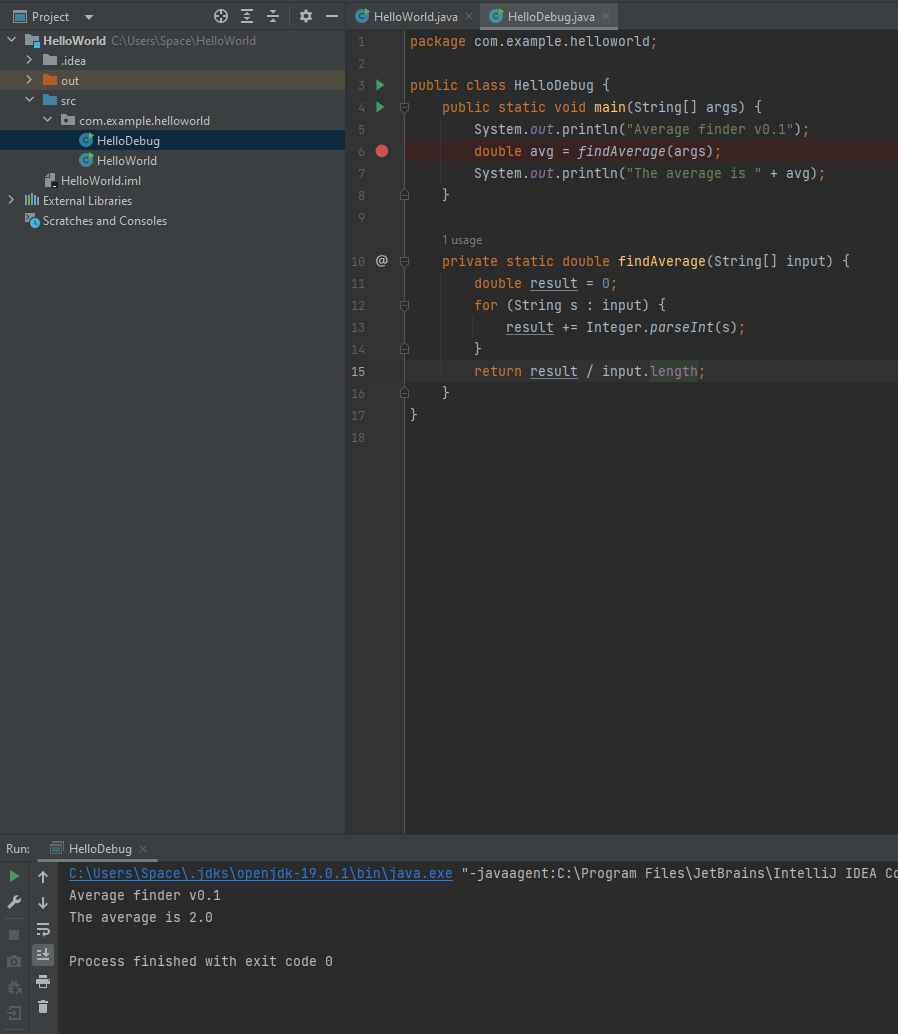This screenshot has height=1034, width=898.
Task: Rerun the HelloDebug application
Action: (14, 875)
